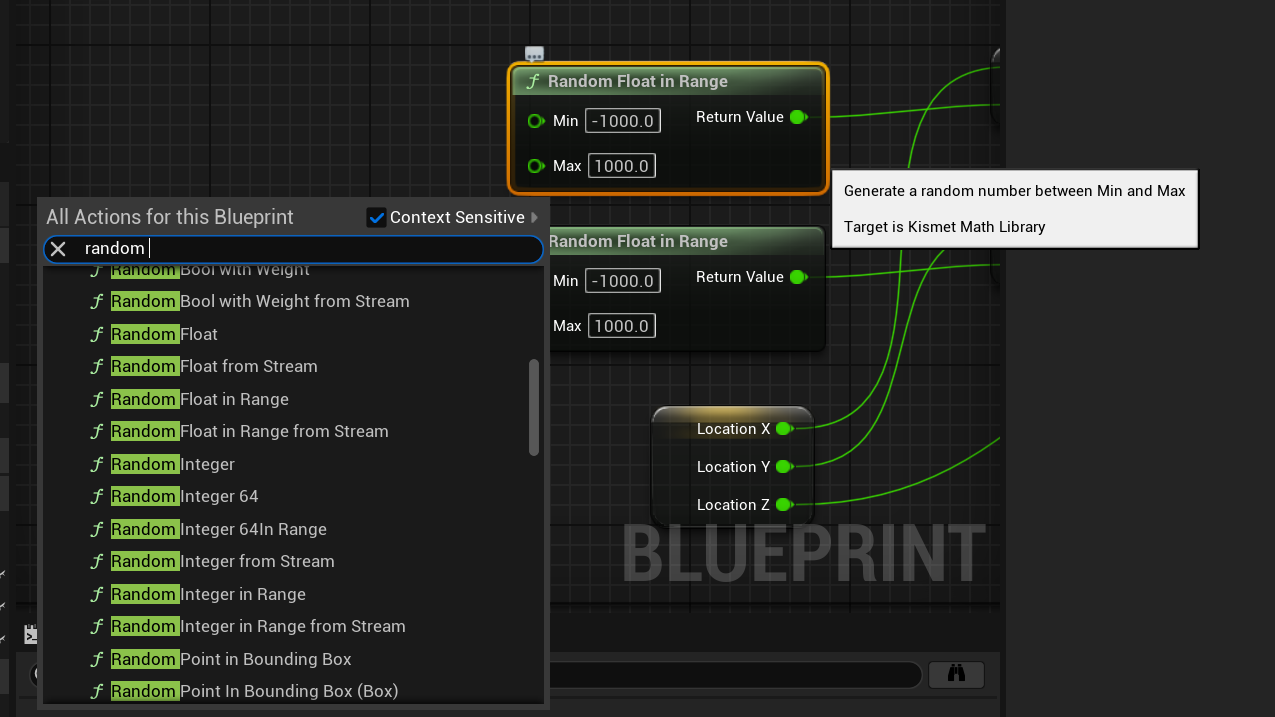
Task: Click the lower node's Return Value output pin
Action: (x=798, y=277)
